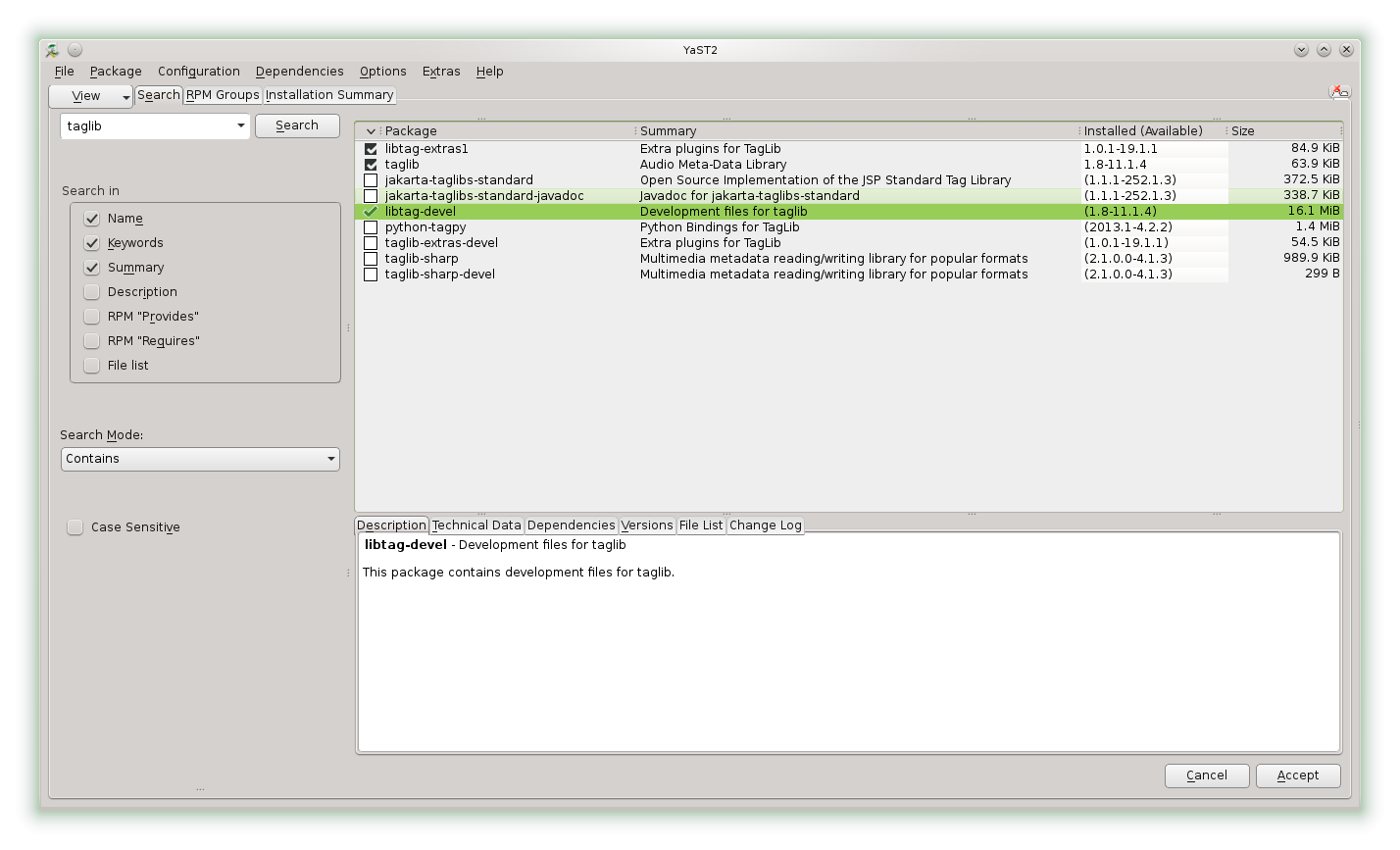Sort the list by the Summary column header
1400x850 pixels.
point(858,131)
